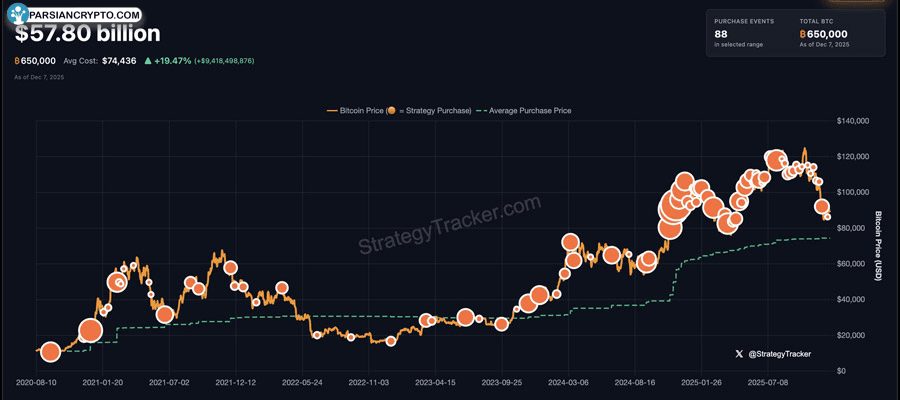
Task: Click the Total BTC 650,000 value in the card
Action: [x=823, y=34]
